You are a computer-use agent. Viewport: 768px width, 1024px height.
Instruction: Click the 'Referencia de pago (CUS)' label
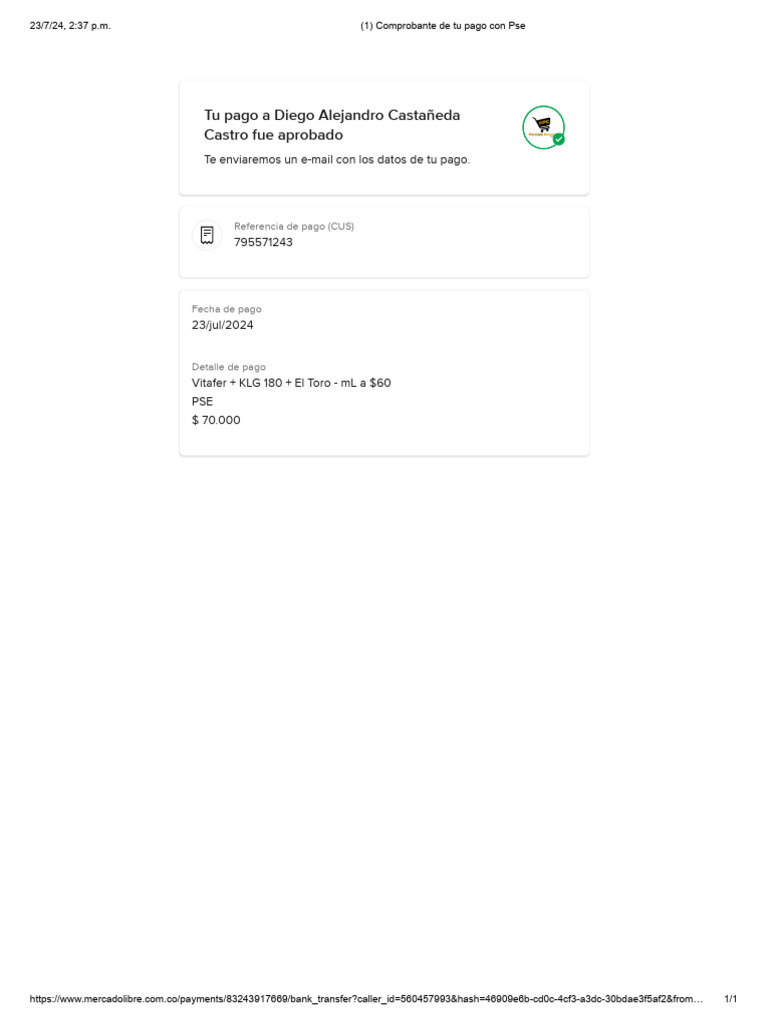coord(294,226)
